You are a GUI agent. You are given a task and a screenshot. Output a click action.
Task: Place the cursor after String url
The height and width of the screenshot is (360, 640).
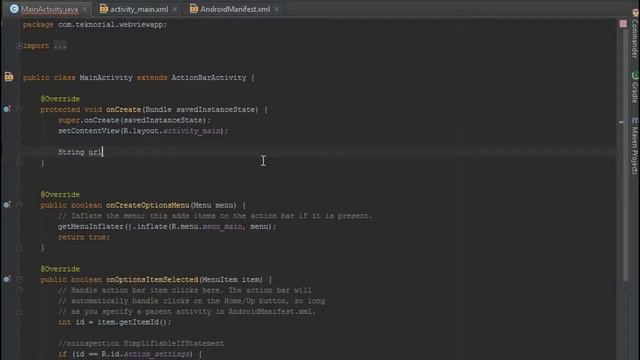[102, 152]
